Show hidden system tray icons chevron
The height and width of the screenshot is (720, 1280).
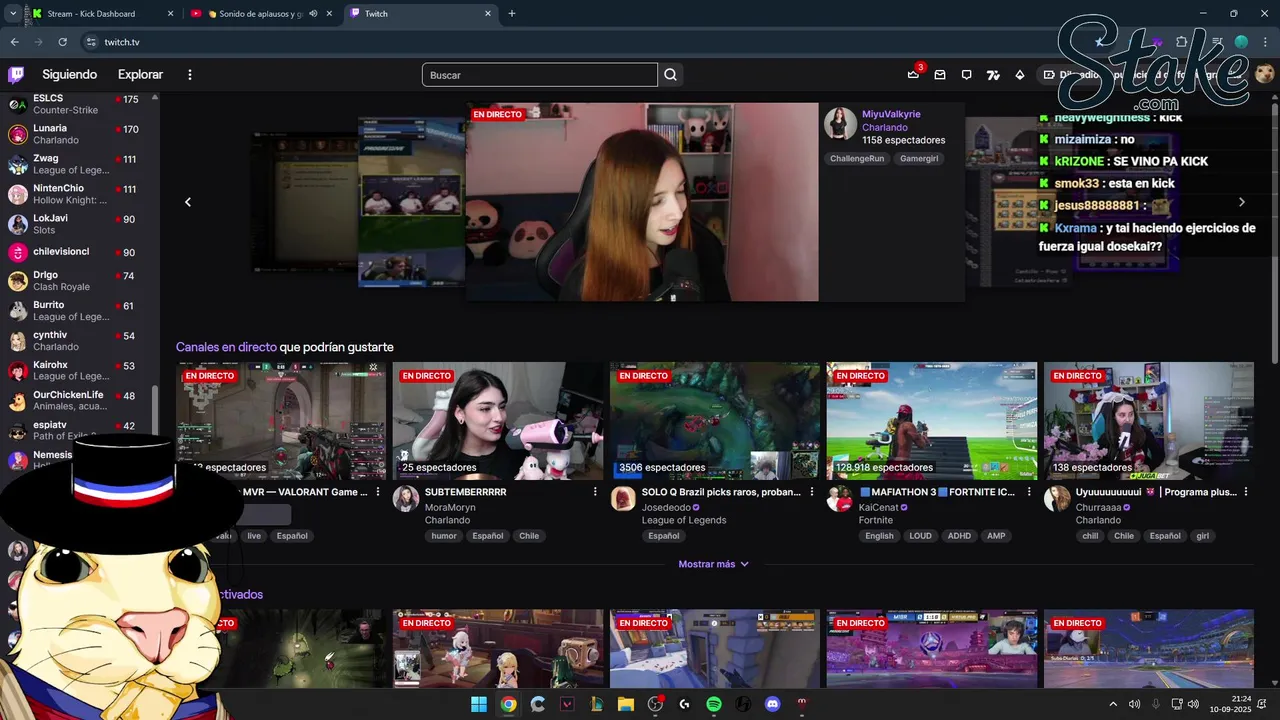tap(1113, 704)
